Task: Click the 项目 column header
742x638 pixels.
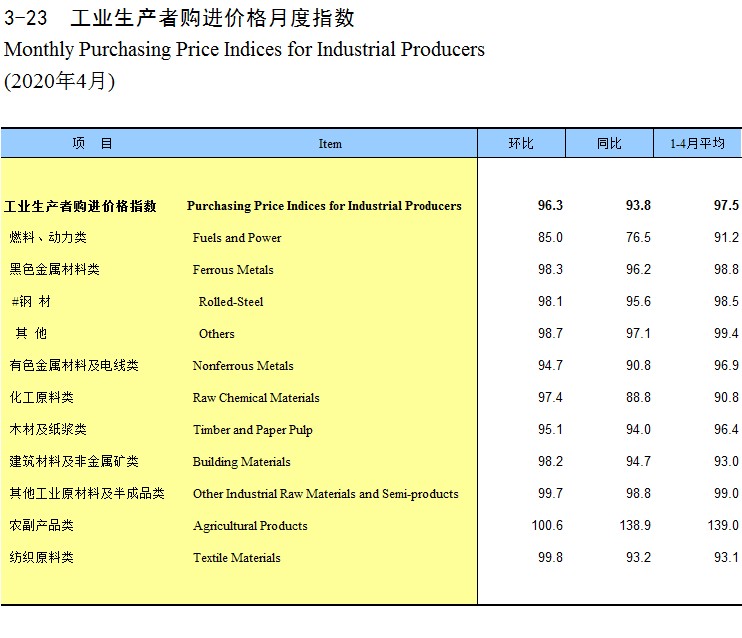Action: click(x=92, y=143)
